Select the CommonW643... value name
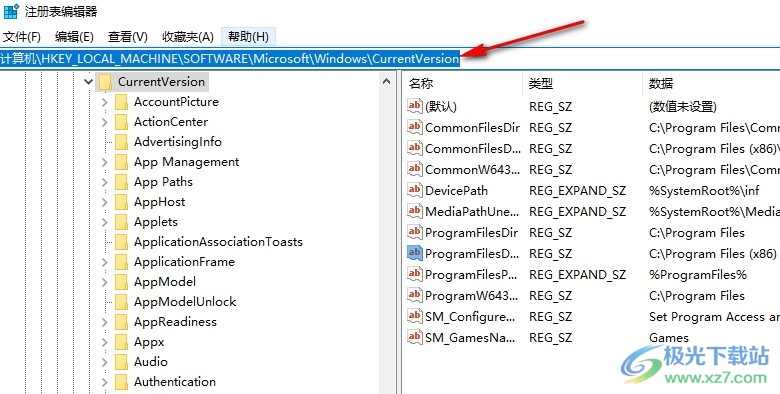Screen dimensions: 780x394 pos(473,170)
